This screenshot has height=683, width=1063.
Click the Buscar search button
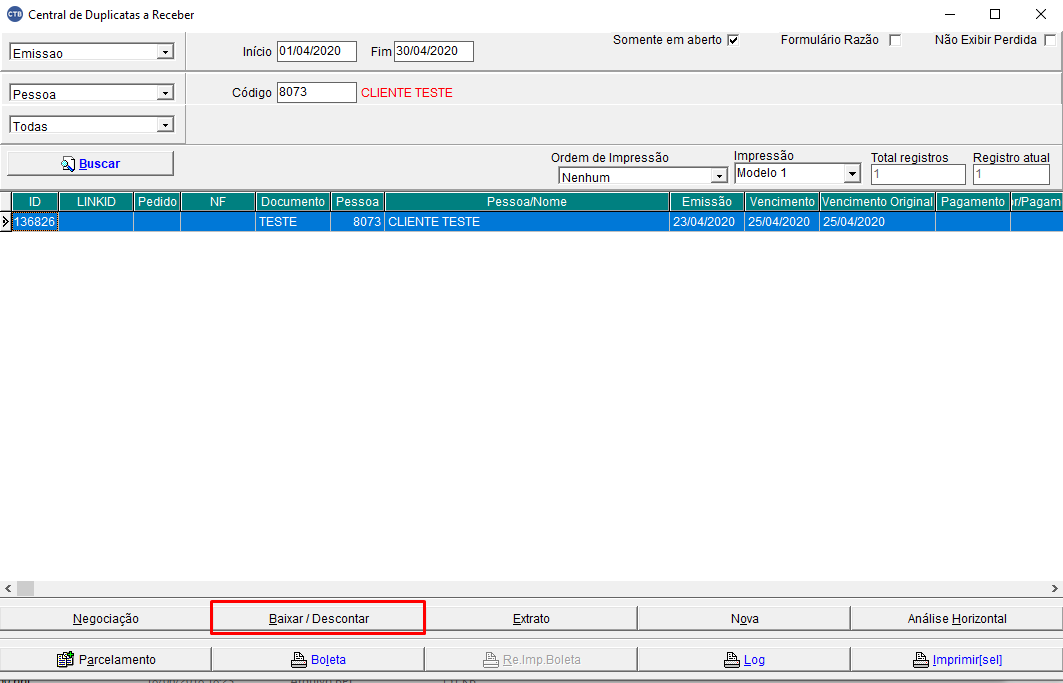90,163
